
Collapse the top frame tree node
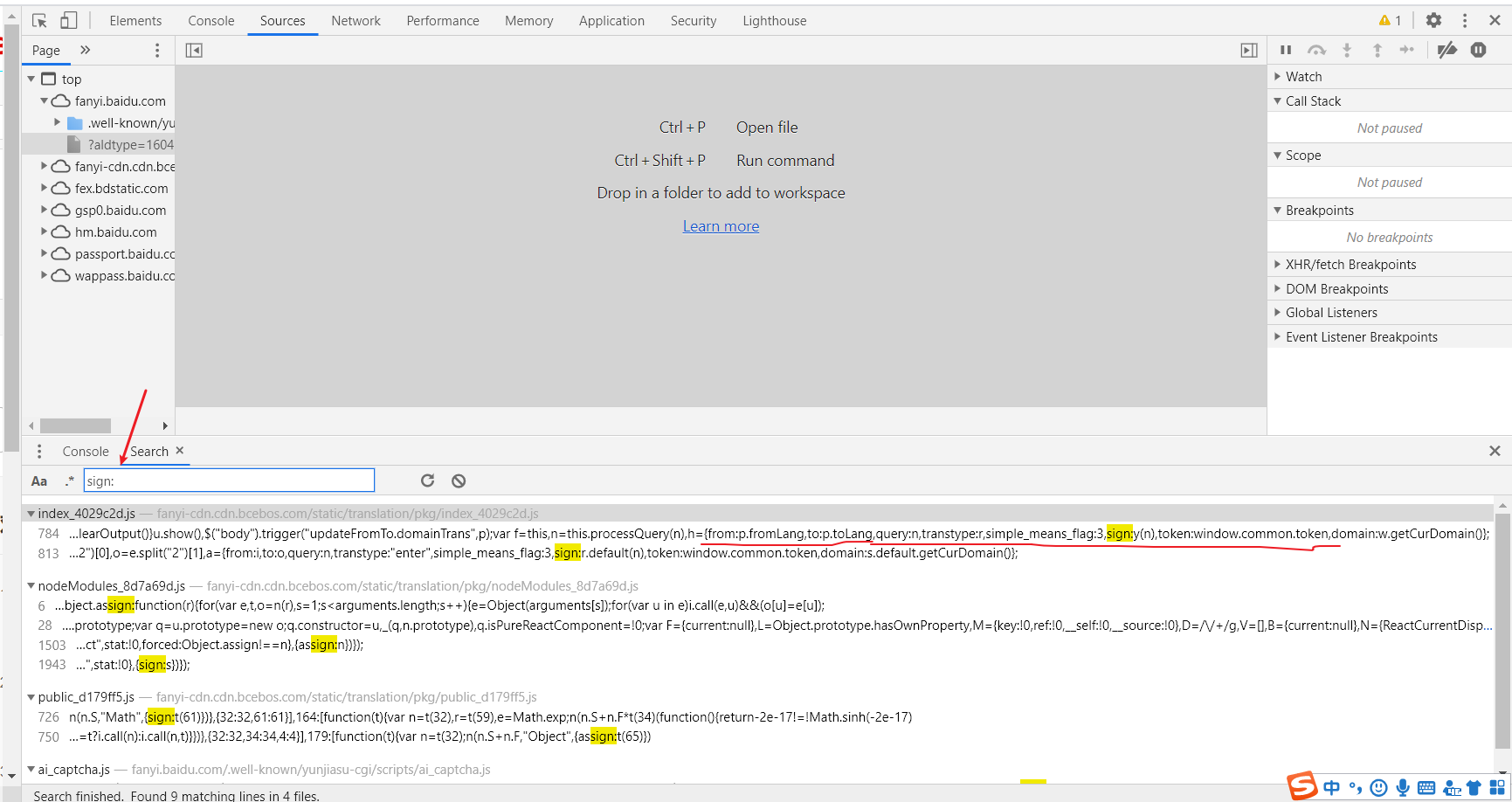tap(31, 79)
